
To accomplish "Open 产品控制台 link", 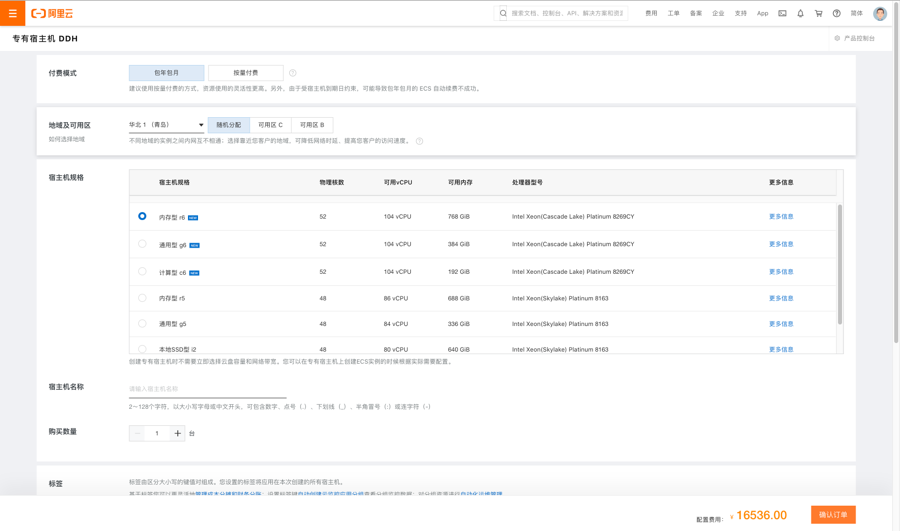I will pos(859,38).
